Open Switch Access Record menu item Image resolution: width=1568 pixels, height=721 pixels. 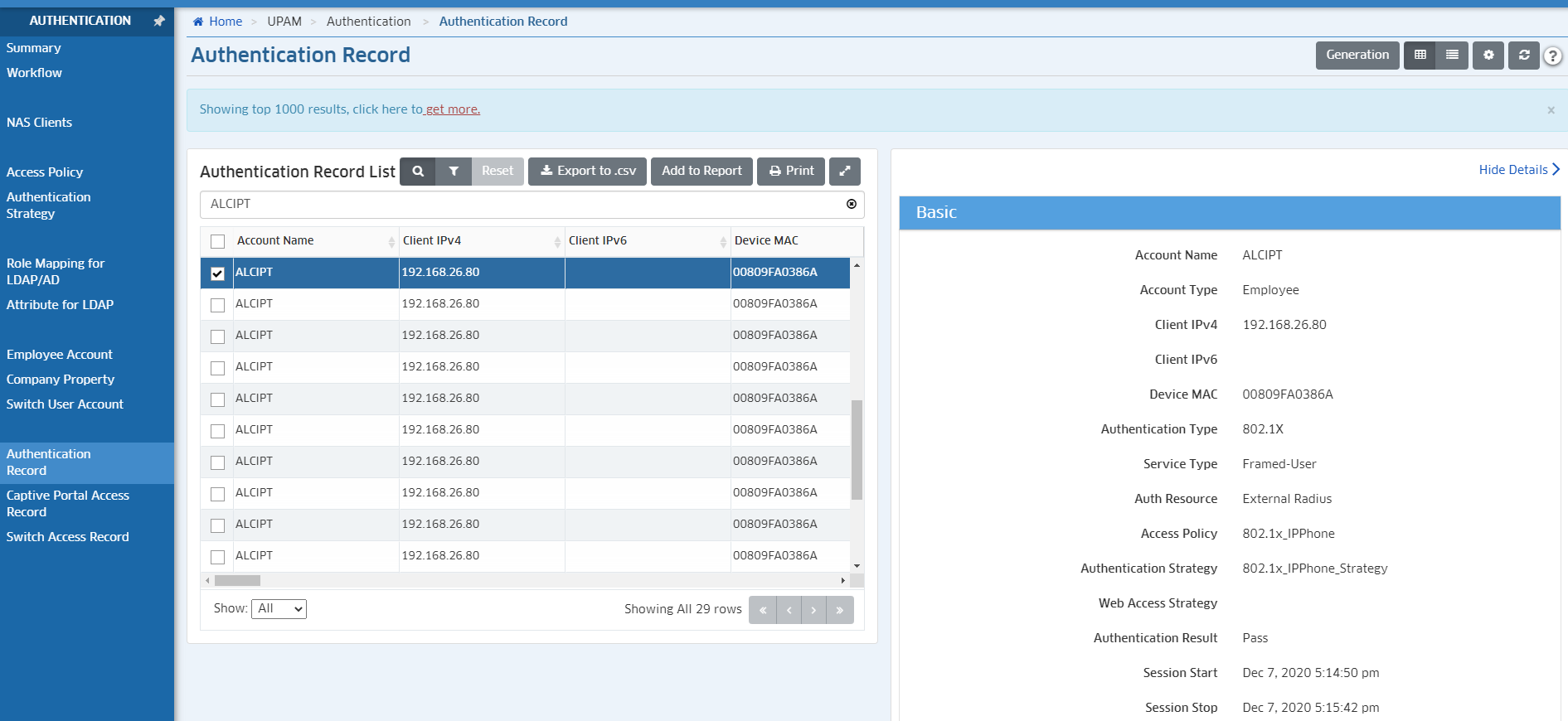(68, 537)
